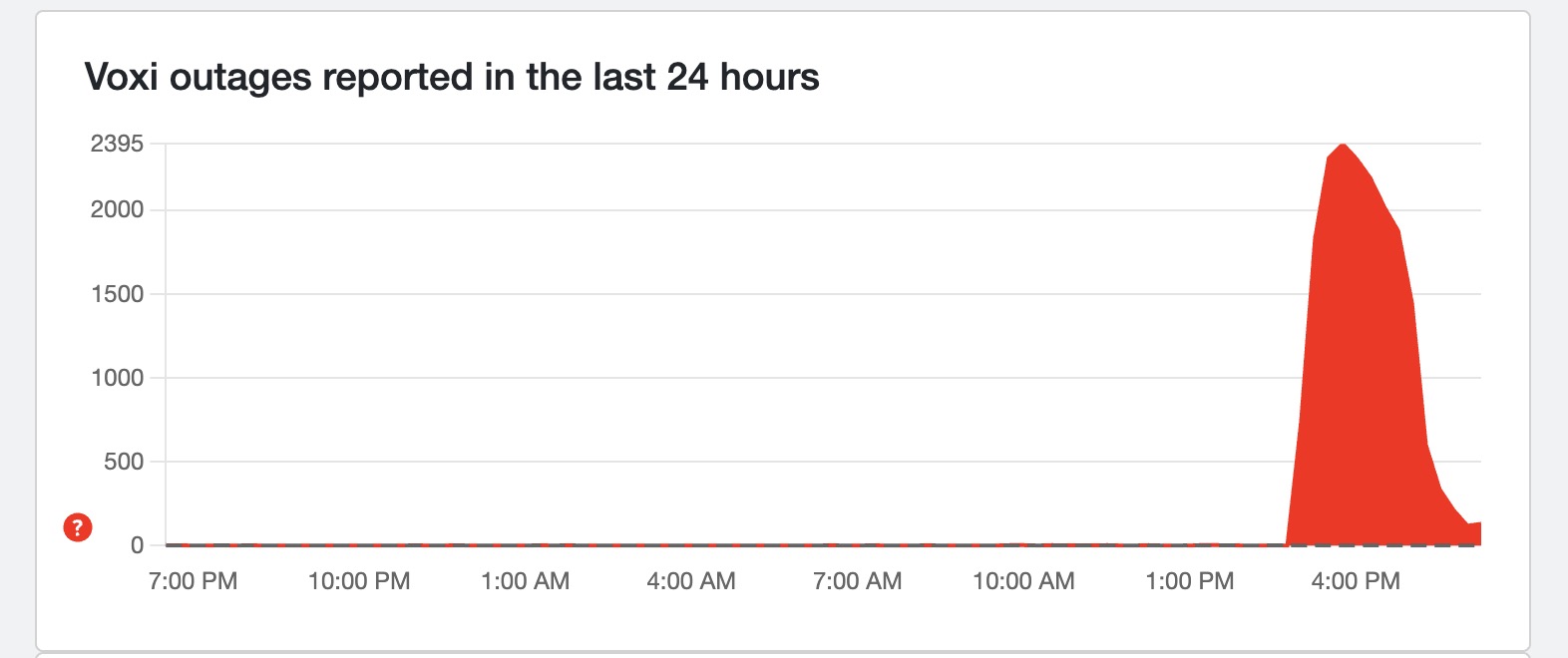Select the 7:00 AM time label

pos(857,581)
